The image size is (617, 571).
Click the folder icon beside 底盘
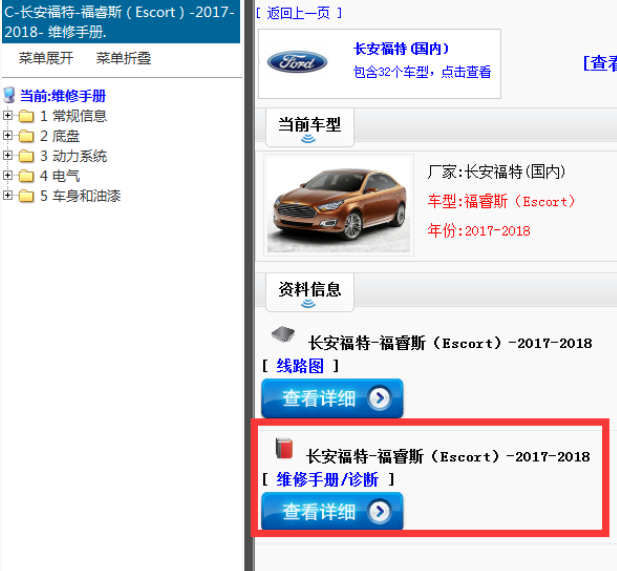[26, 136]
